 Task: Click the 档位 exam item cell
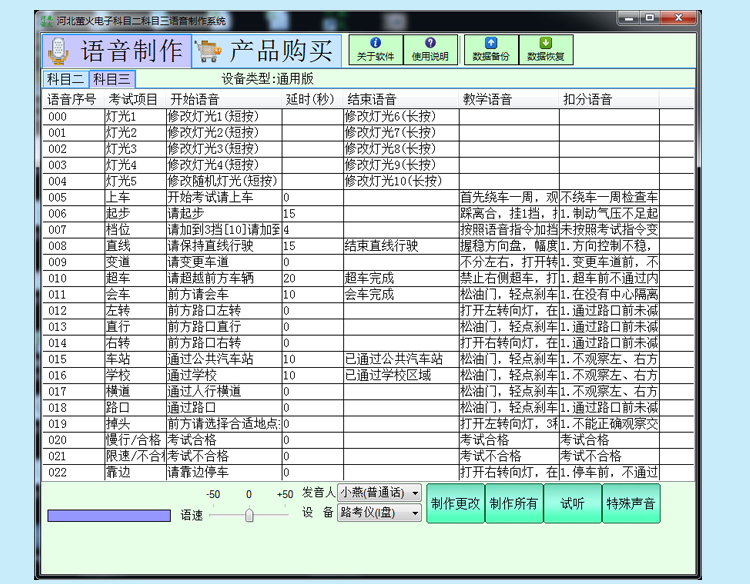tap(135, 230)
